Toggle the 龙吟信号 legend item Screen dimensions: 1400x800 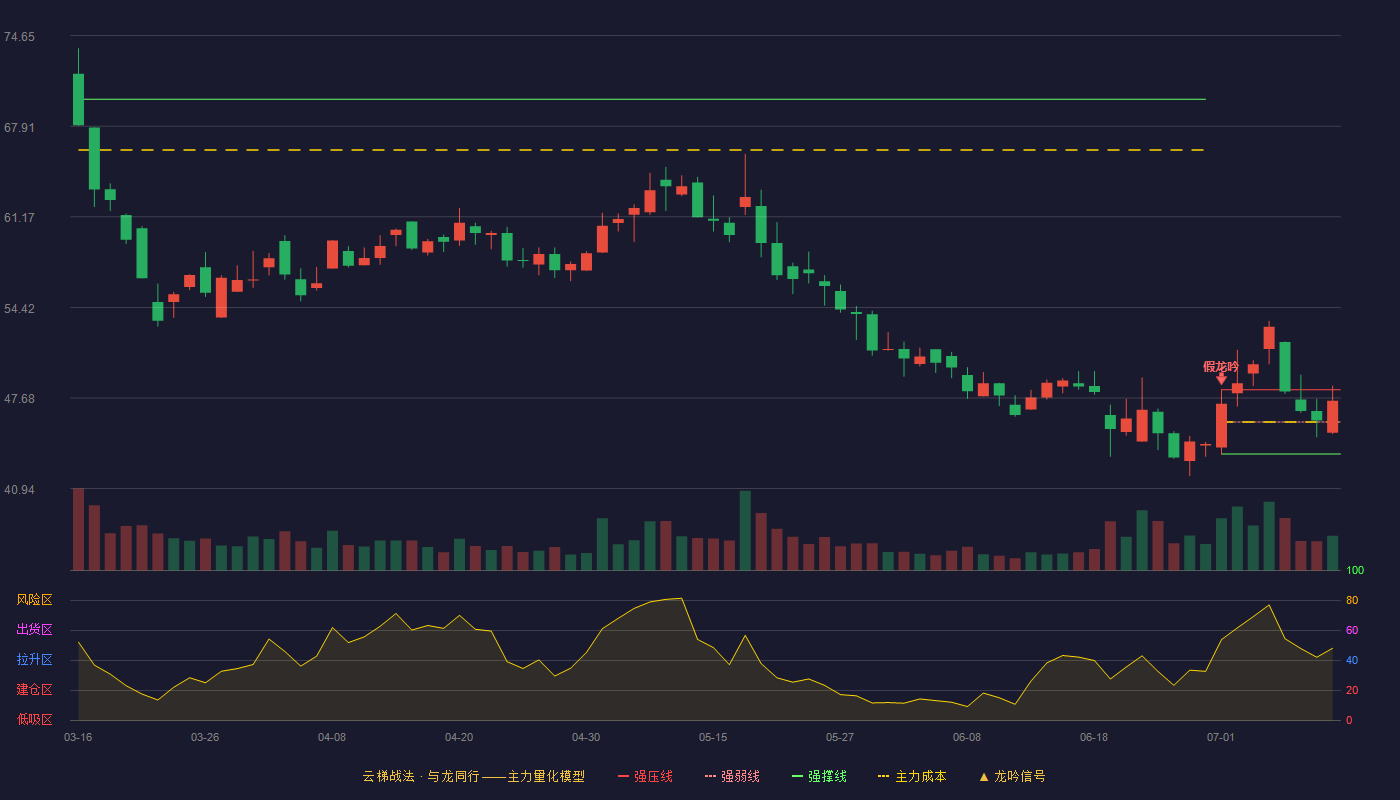[1012, 776]
